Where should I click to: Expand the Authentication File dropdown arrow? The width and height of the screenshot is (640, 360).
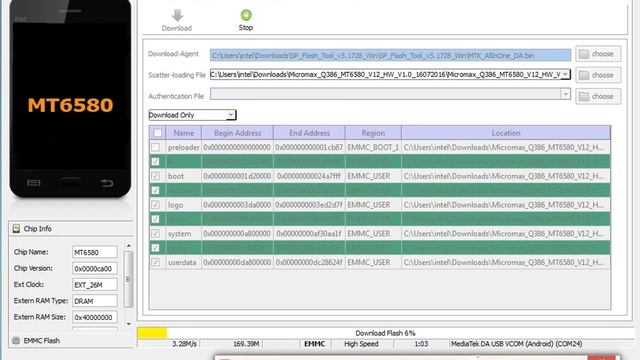pos(565,94)
